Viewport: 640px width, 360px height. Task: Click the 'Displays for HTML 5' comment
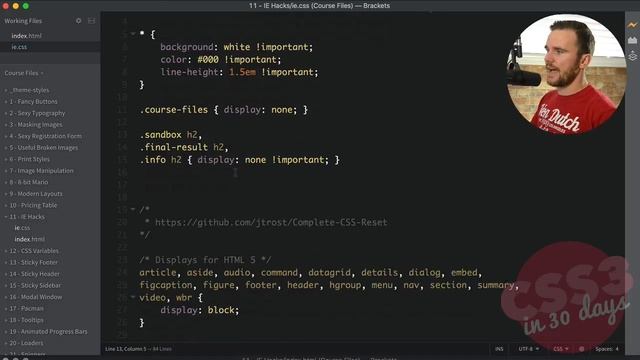(205, 260)
